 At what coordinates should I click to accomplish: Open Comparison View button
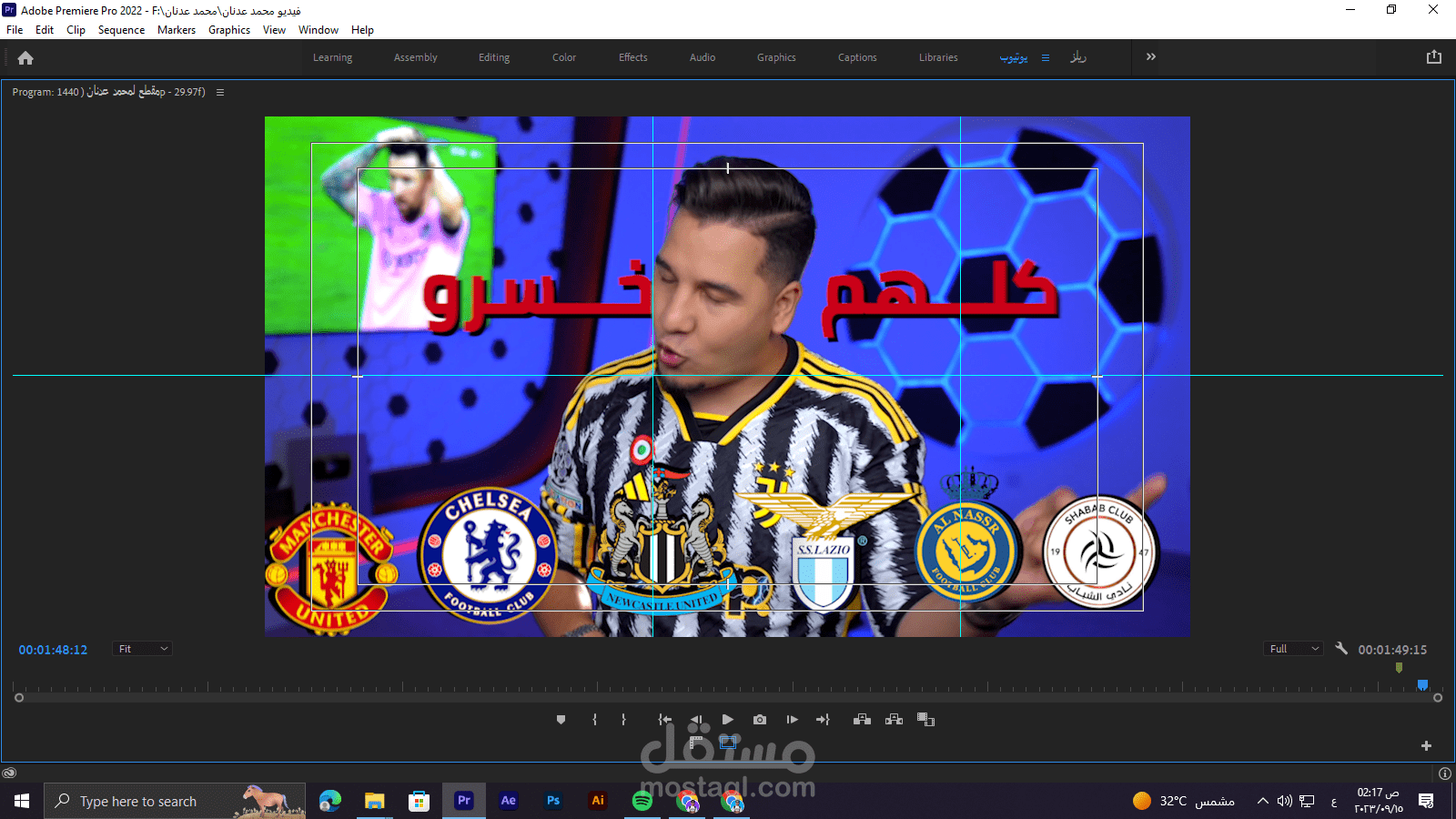tap(926, 720)
